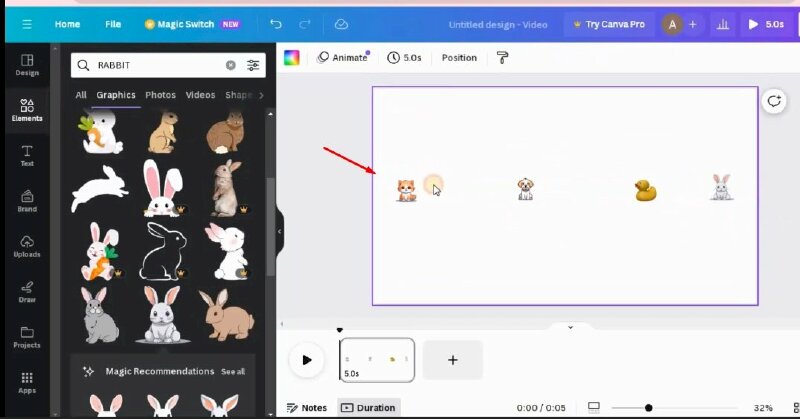Collapse the timeline with chevron handle
The width and height of the screenshot is (800, 419).
[570, 327]
